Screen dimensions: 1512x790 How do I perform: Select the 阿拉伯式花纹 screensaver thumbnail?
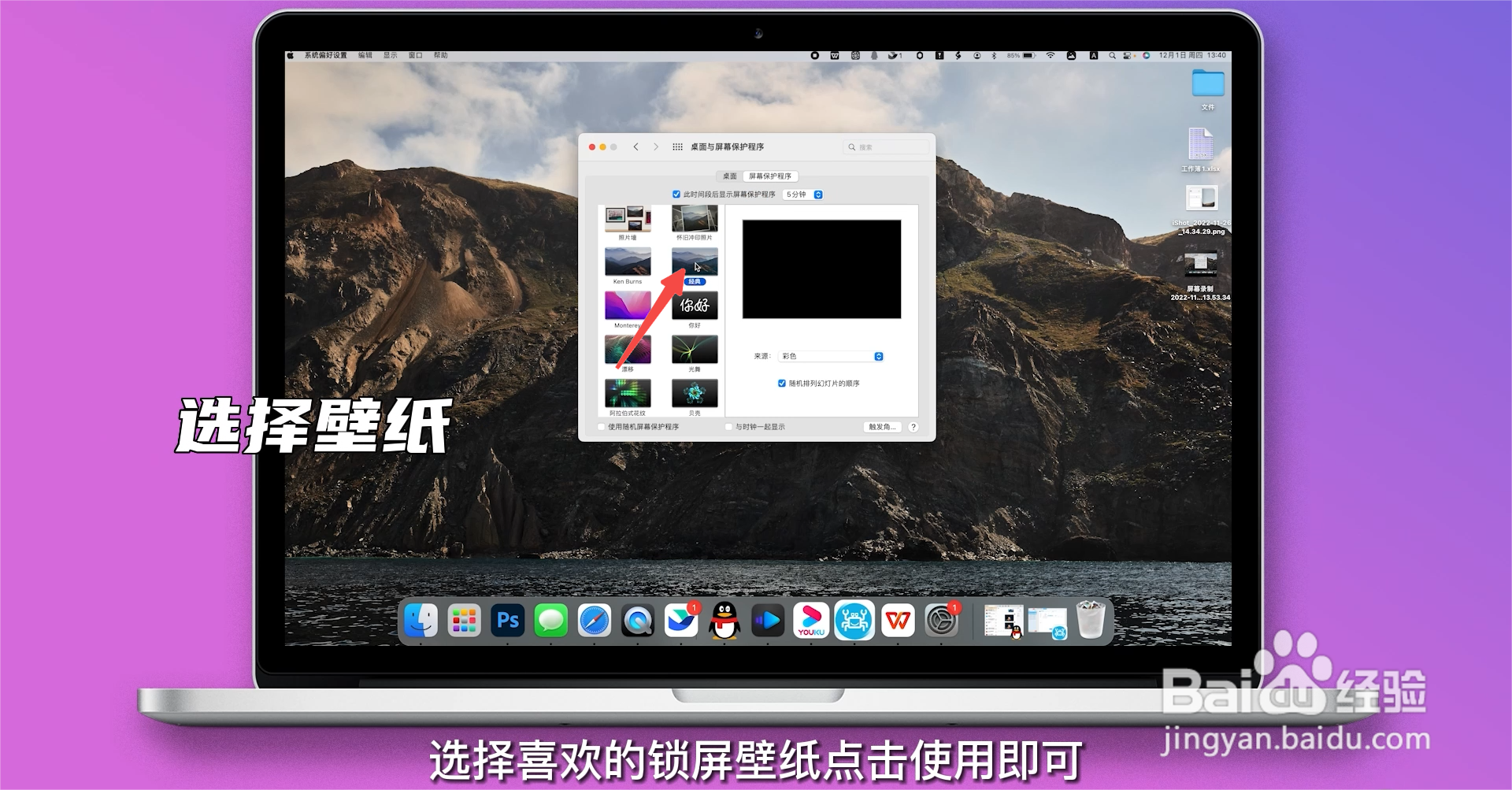628,393
